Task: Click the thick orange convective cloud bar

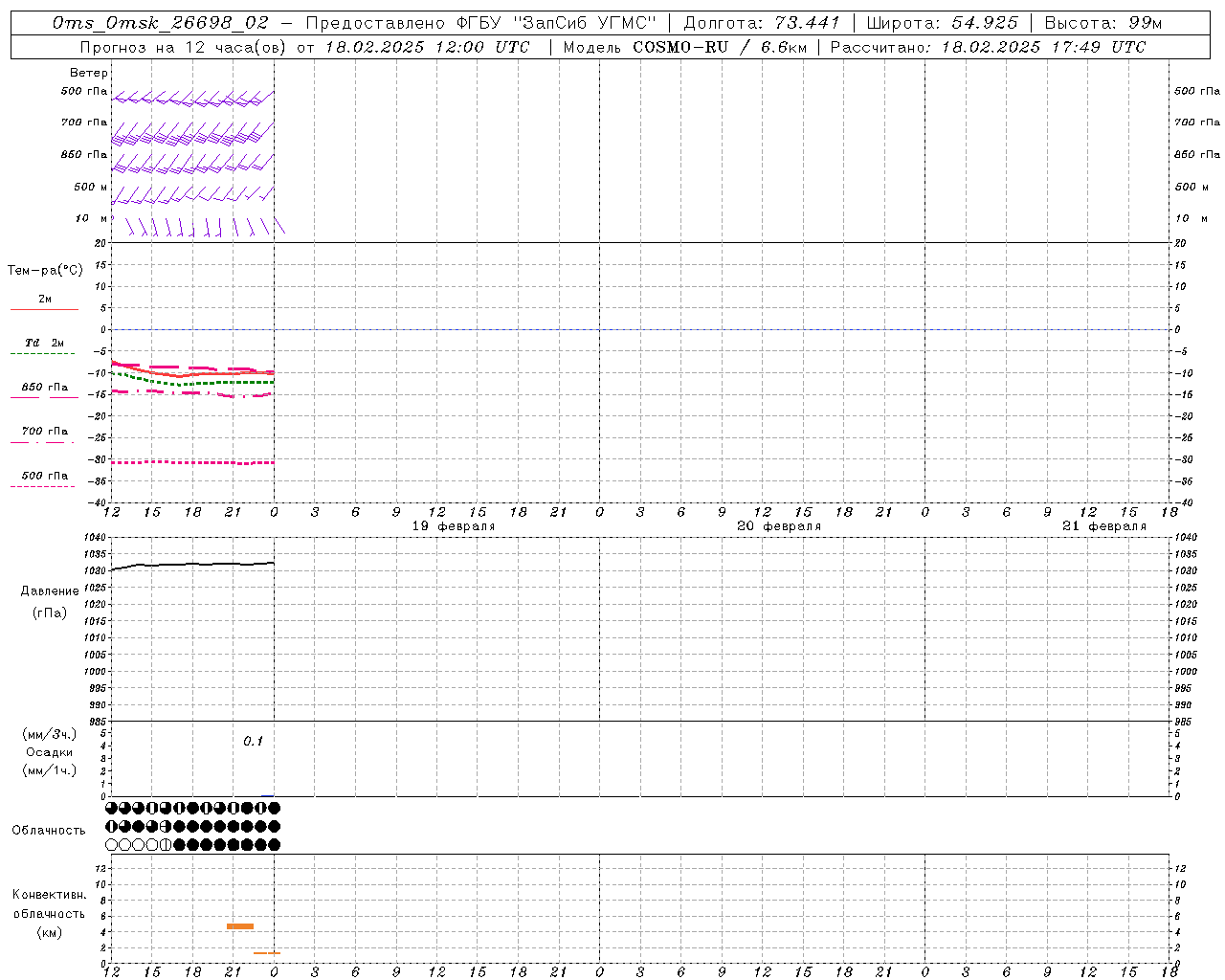Action: pyautogui.click(x=240, y=926)
